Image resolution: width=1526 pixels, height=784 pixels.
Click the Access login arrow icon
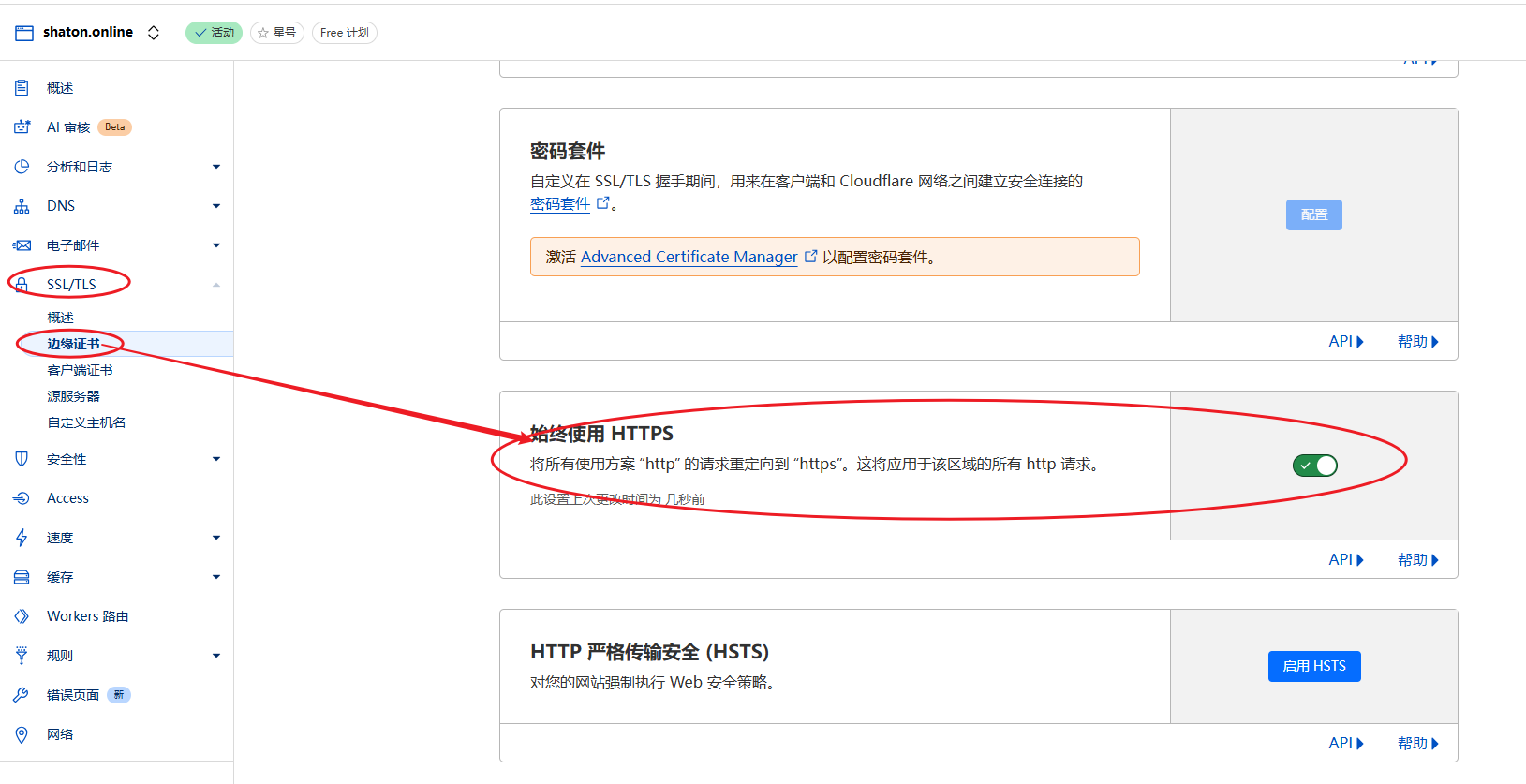coord(22,498)
